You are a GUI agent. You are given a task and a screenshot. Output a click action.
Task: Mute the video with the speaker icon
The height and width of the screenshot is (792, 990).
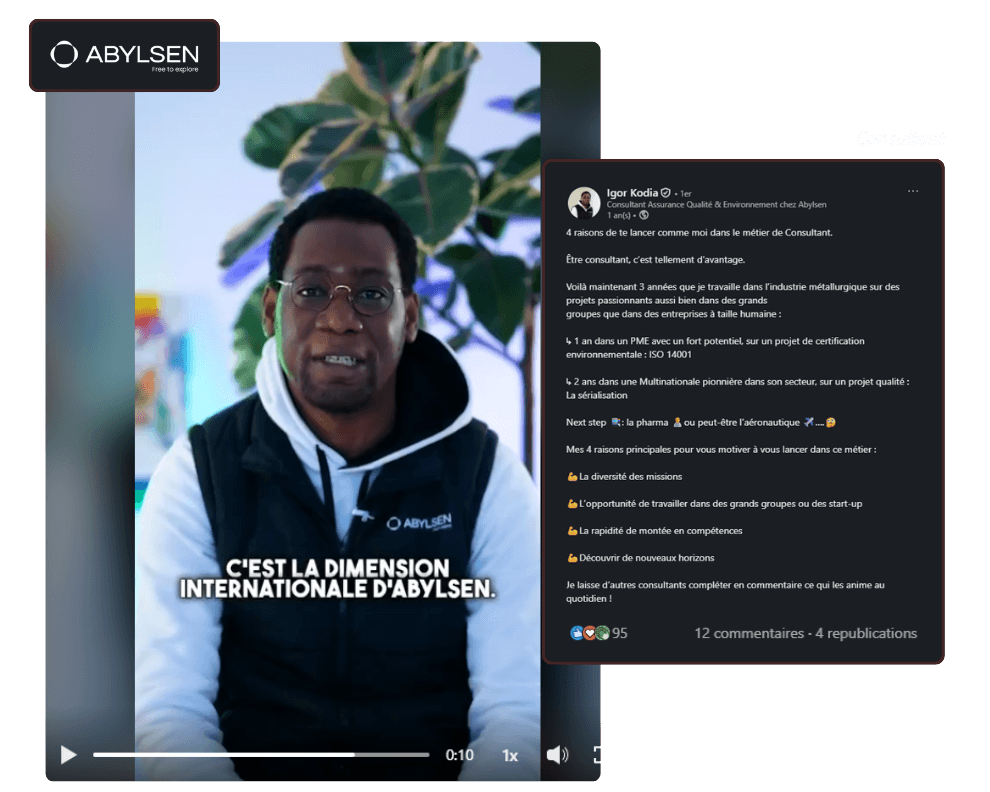click(x=557, y=755)
